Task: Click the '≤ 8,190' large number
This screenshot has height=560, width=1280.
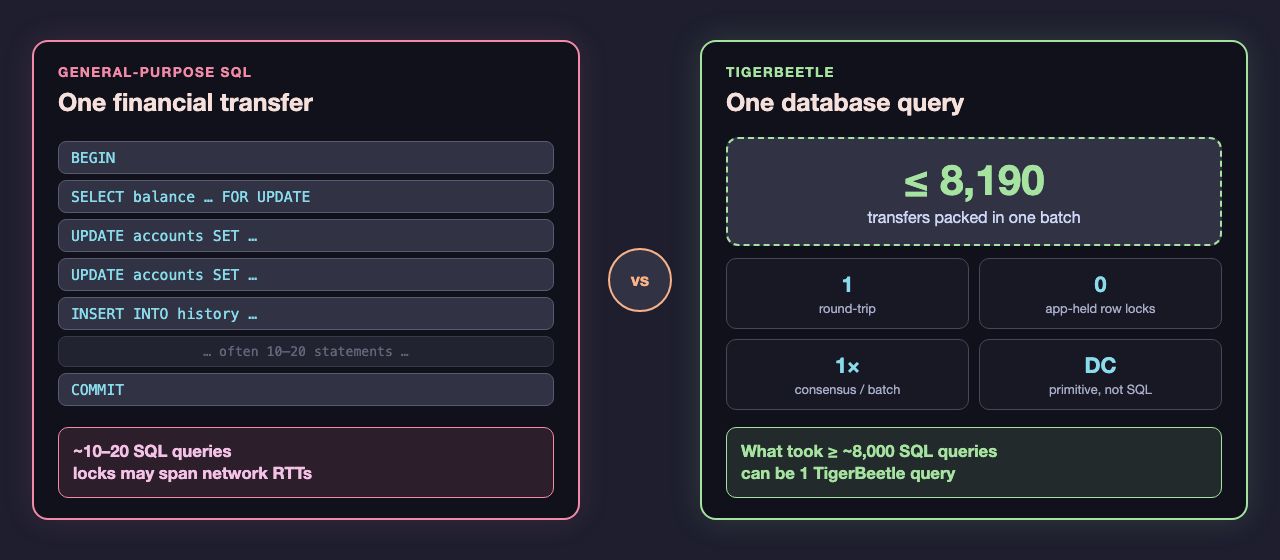Action: (974, 181)
